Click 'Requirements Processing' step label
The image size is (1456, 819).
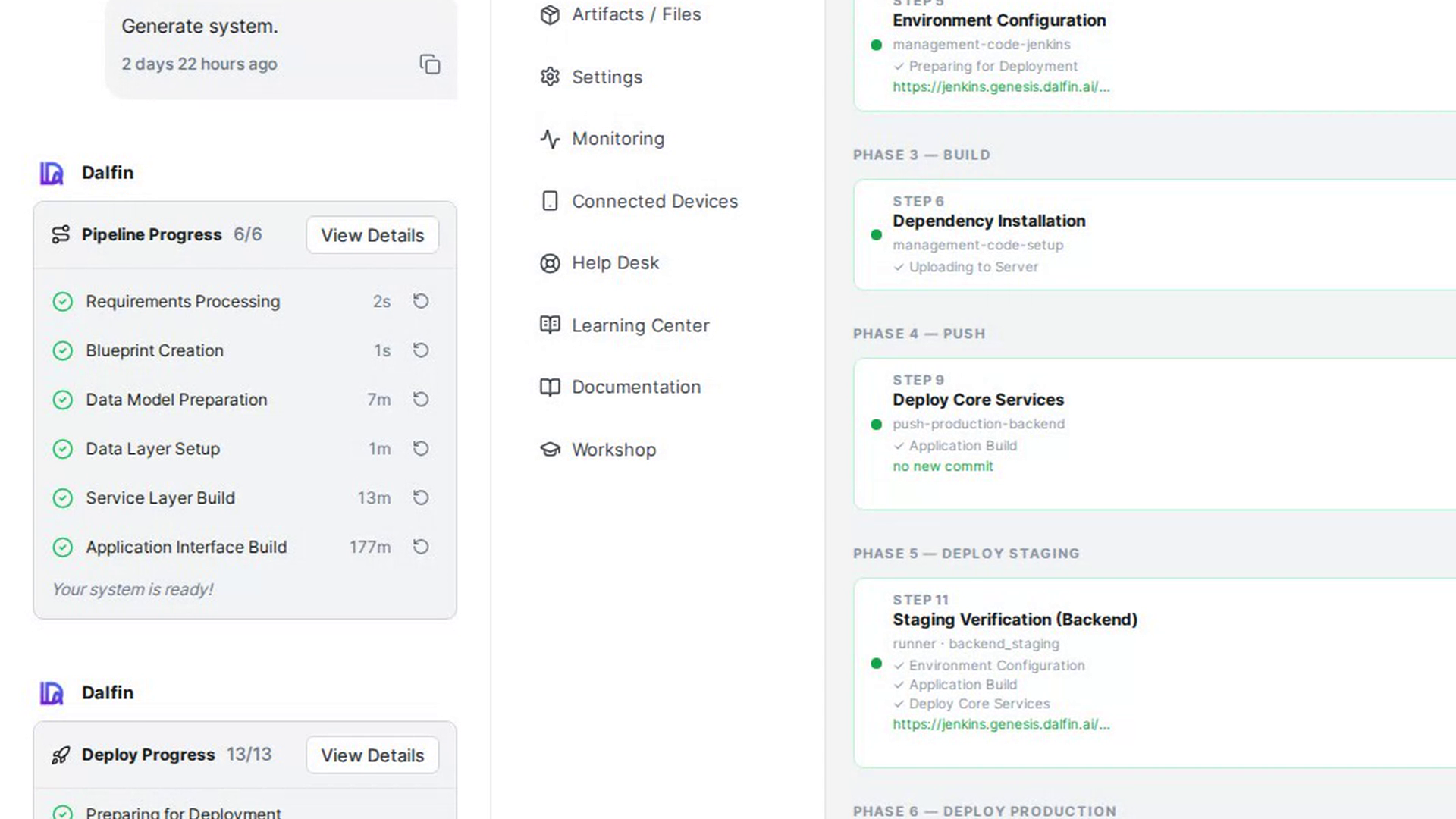[x=183, y=301]
